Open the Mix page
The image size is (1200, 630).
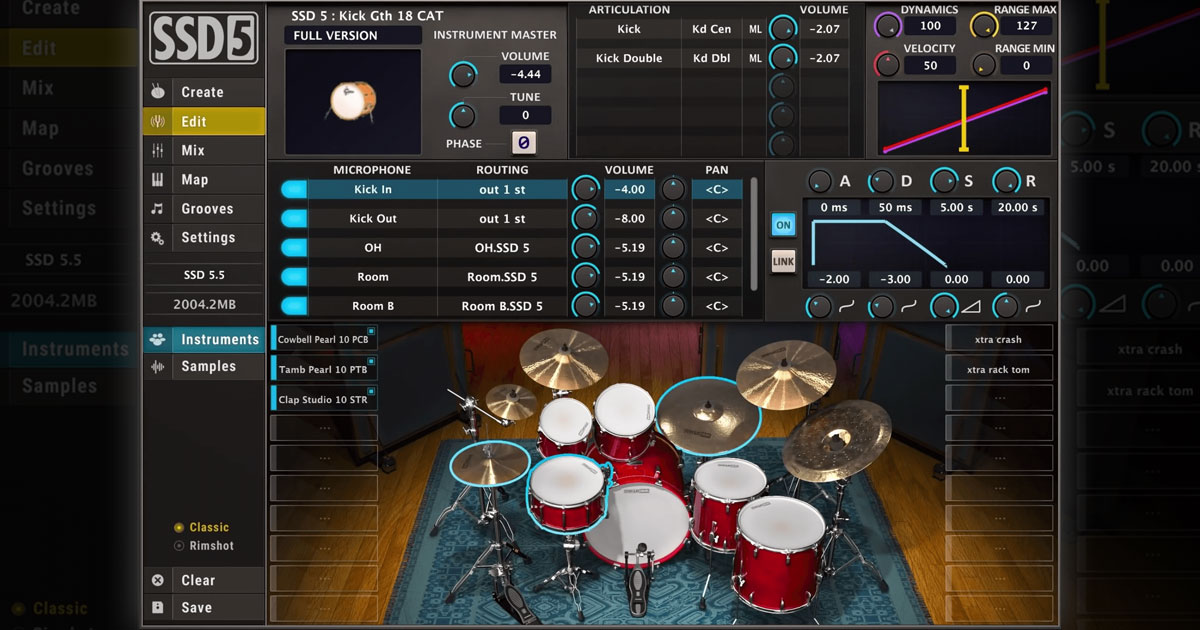coord(193,150)
